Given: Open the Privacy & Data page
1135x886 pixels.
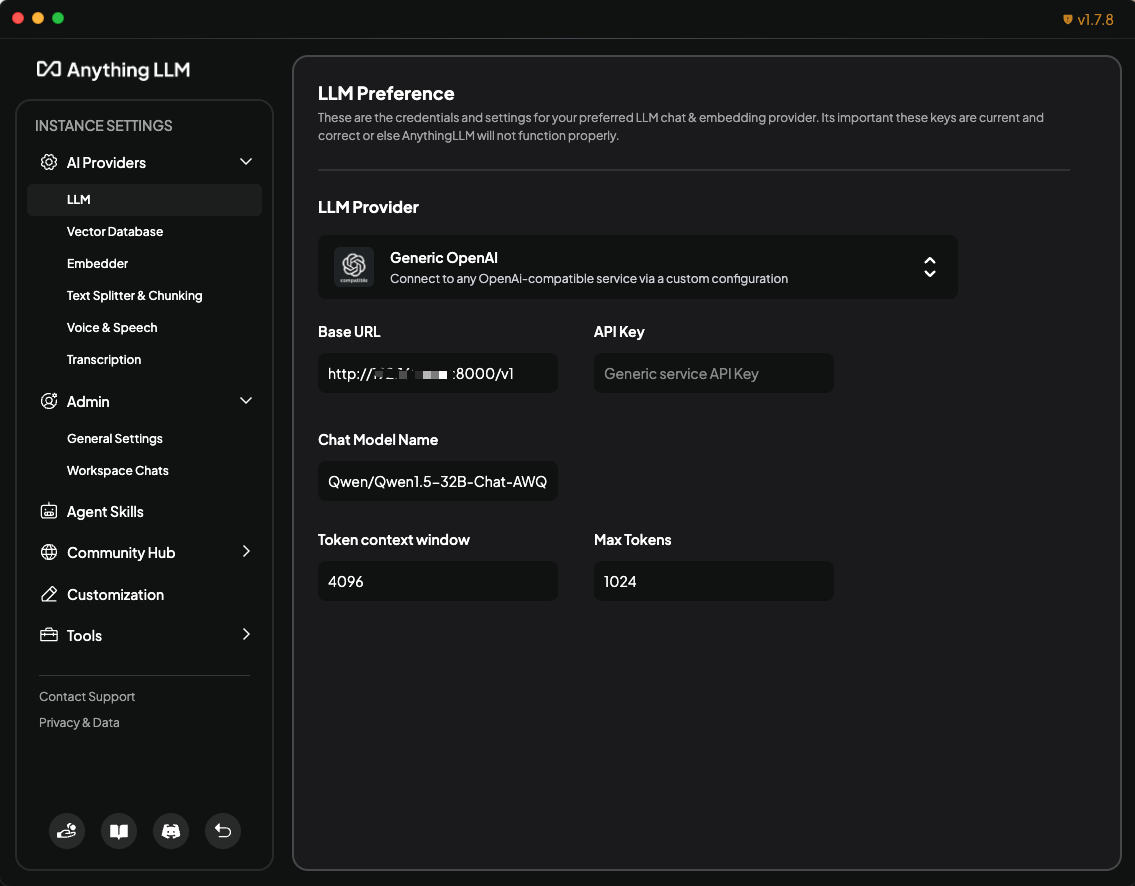Looking at the screenshot, I should click(79, 722).
